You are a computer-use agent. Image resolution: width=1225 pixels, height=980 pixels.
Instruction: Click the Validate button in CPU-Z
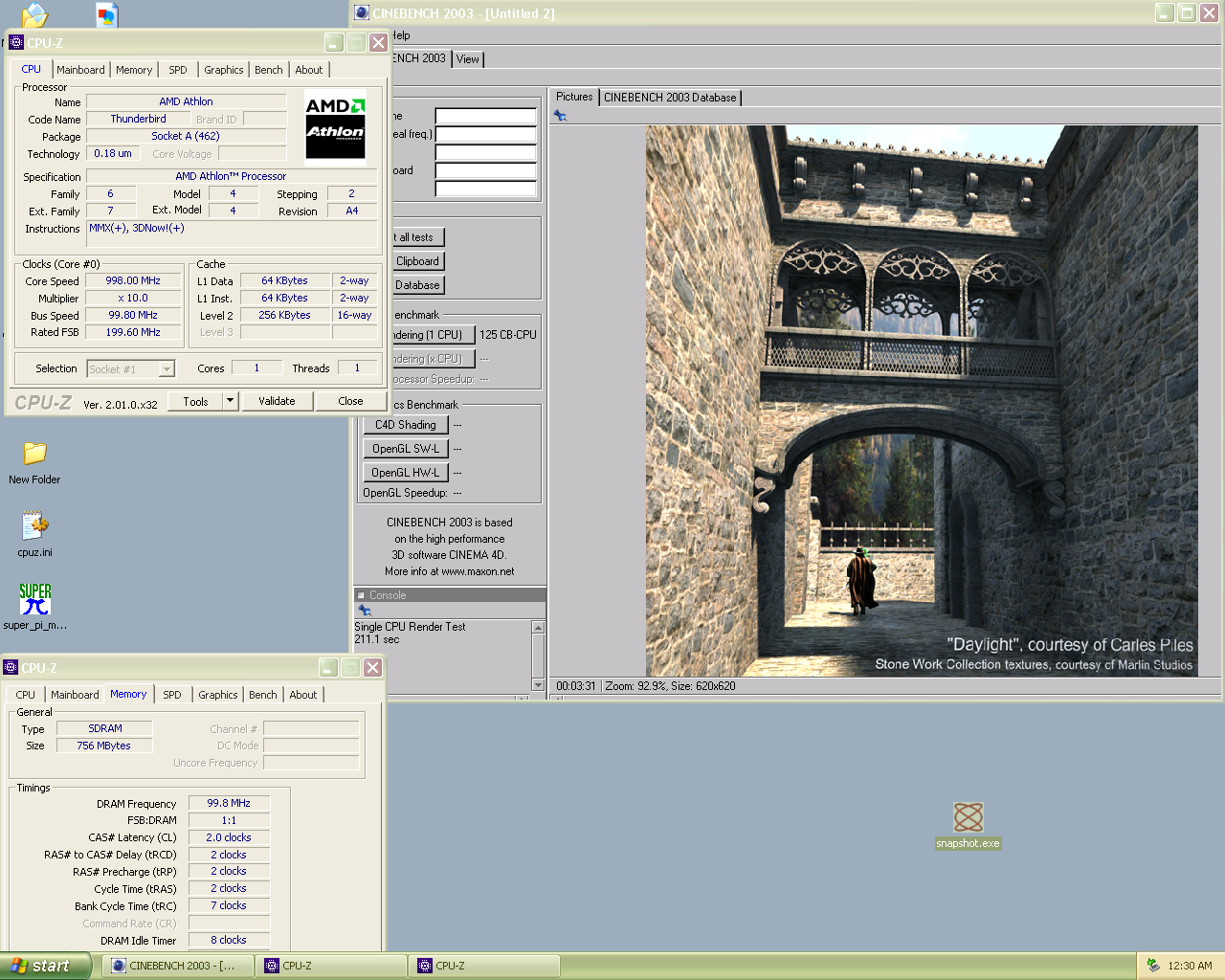(277, 401)
